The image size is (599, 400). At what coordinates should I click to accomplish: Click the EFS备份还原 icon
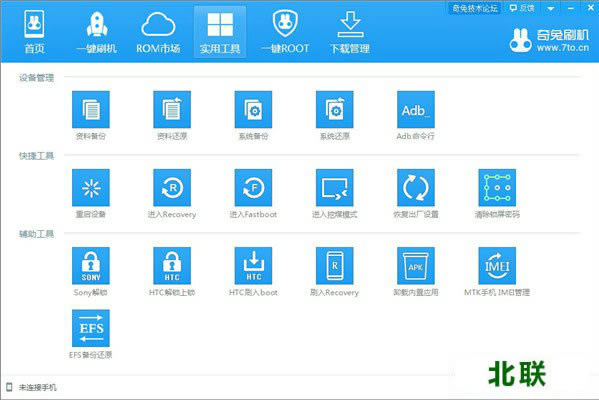91,328
